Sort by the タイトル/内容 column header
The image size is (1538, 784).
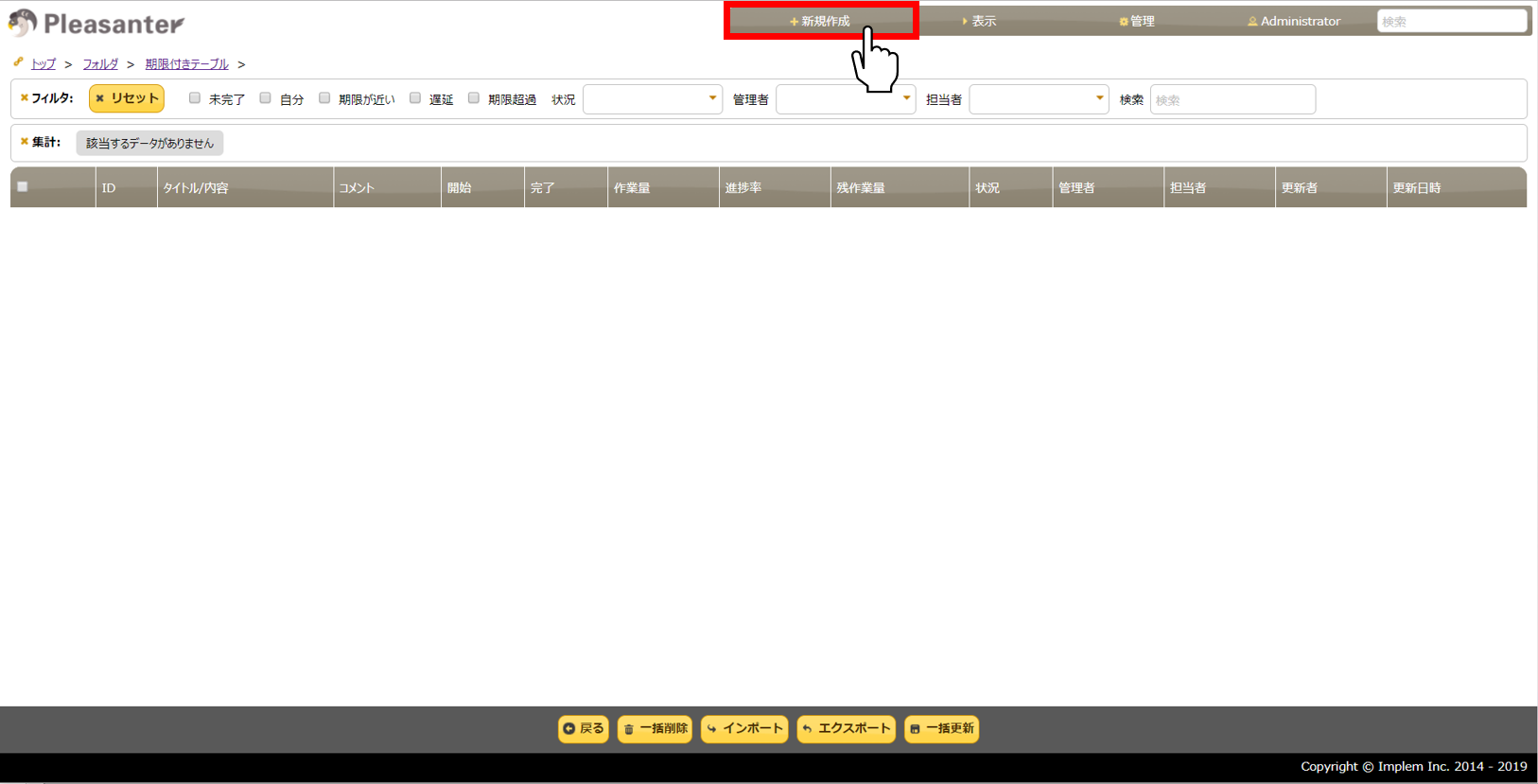(x=245, y=187)
